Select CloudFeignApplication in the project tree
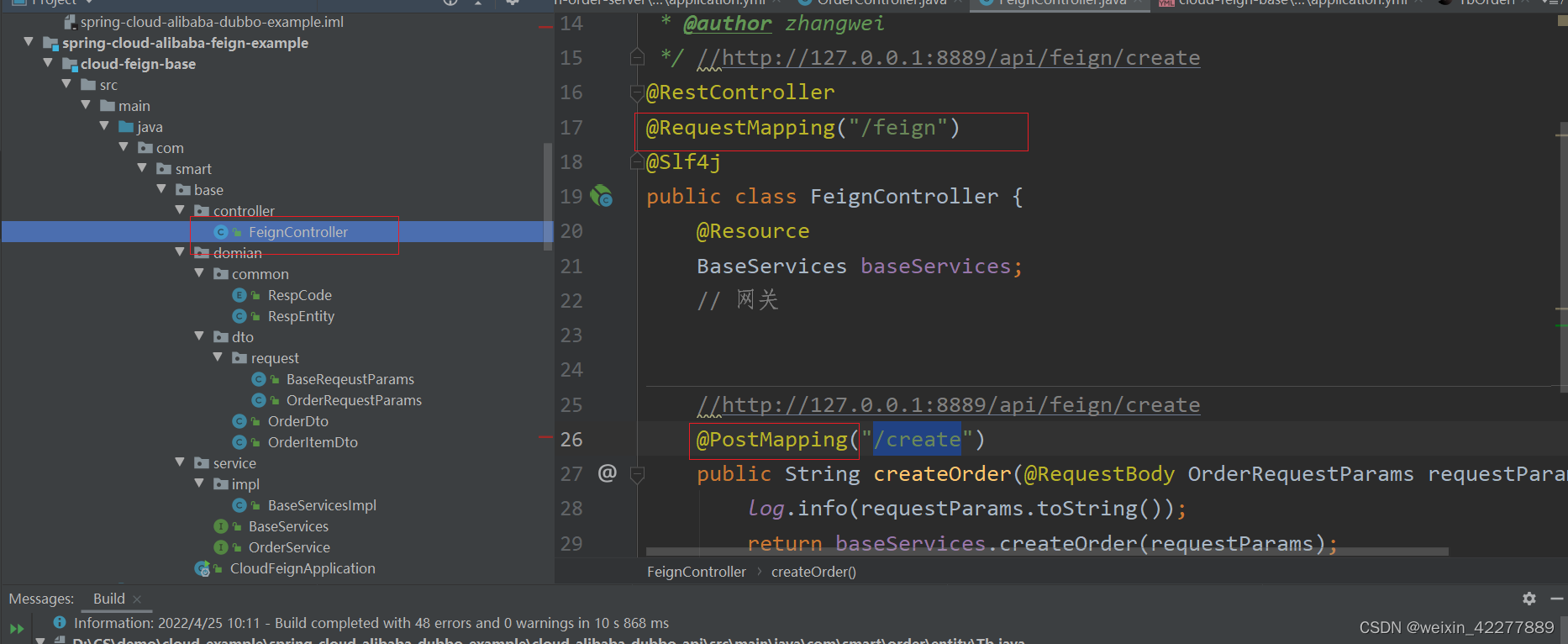1568x644 pixels. [x=303, y=568]
